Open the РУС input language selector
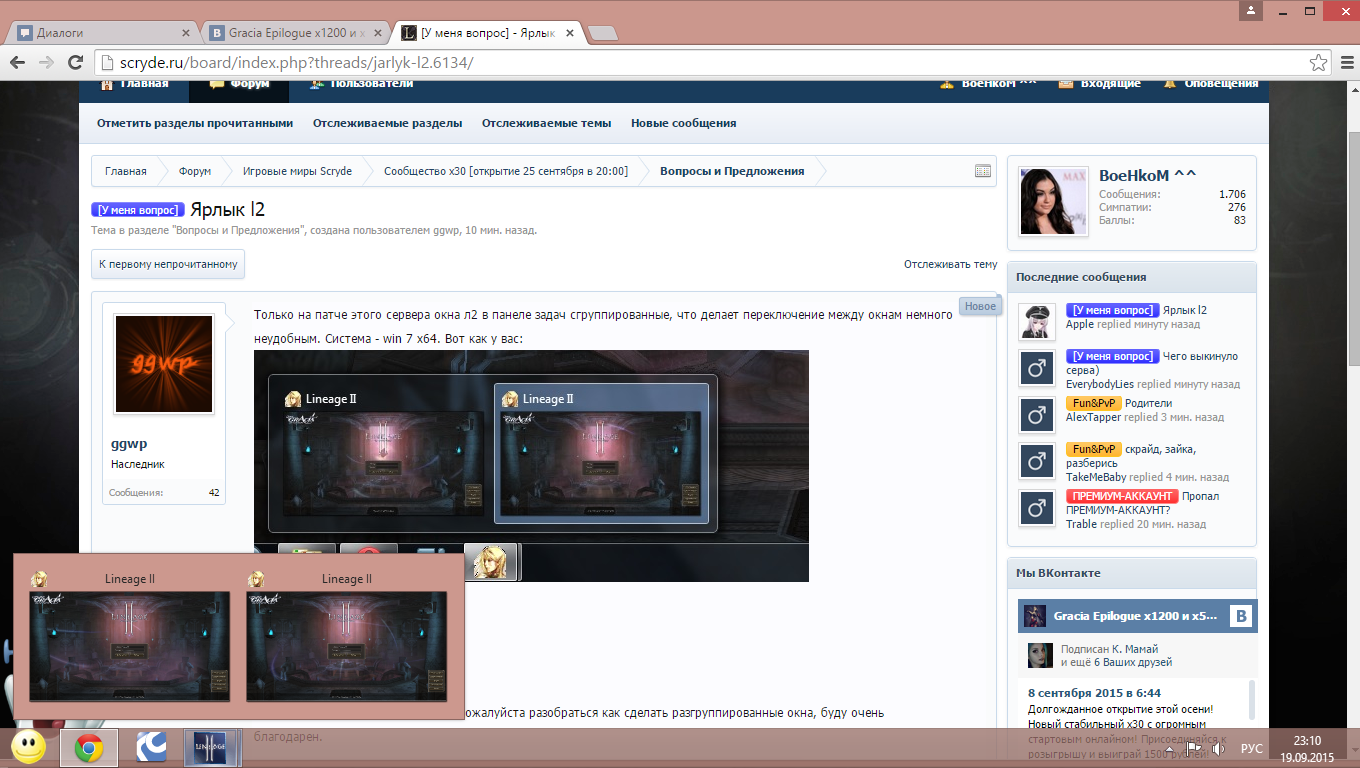 point(1251,748)
